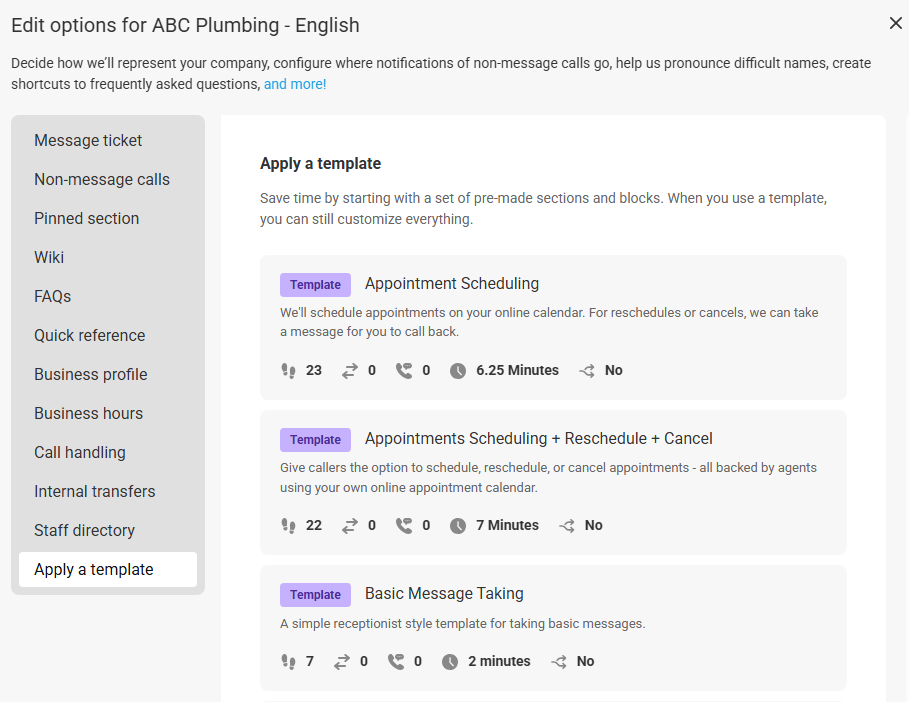Click phone call icon on Reschedule + Cancel card

point(403,526)
